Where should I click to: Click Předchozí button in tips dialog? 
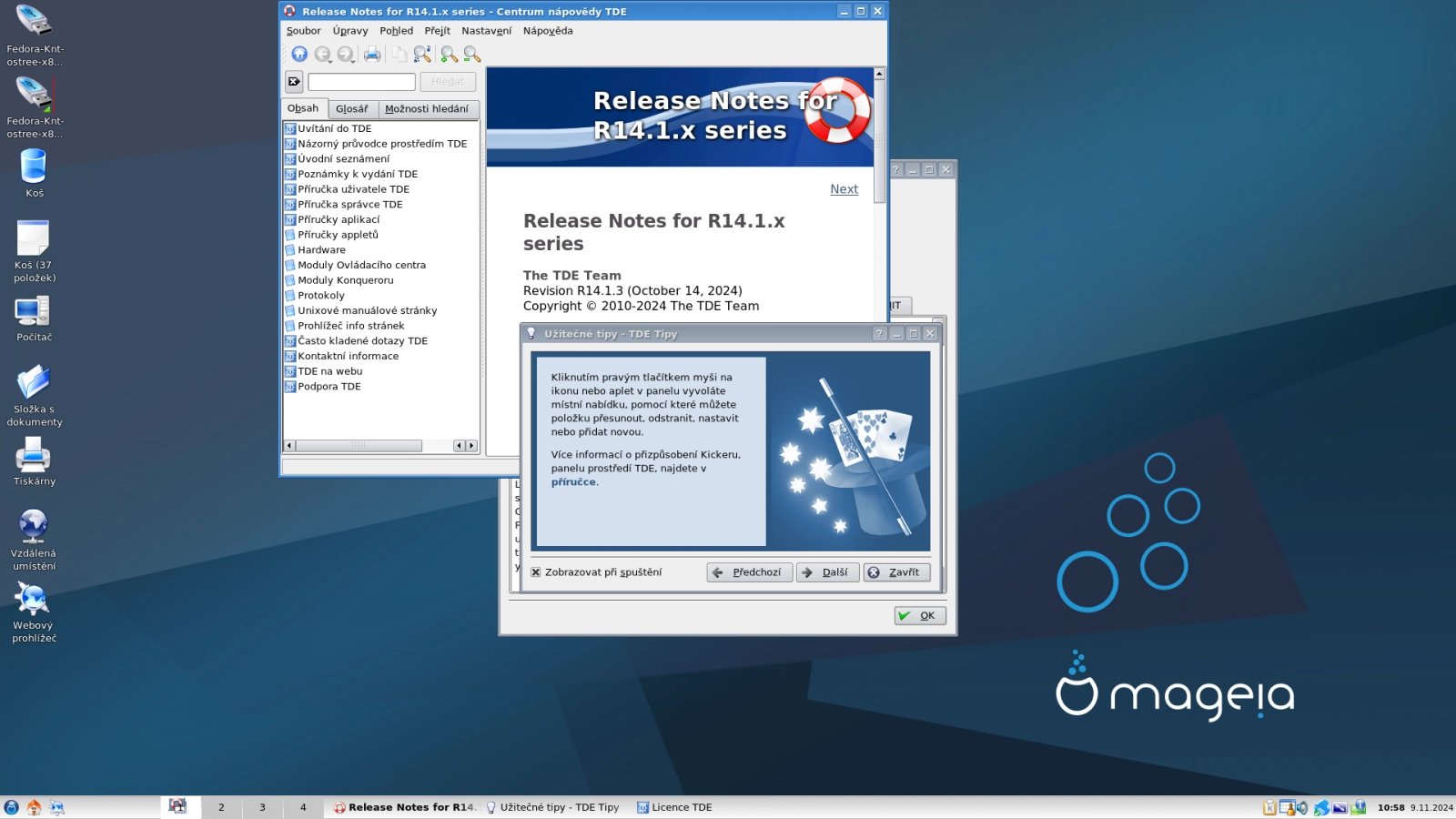(x=749, y=572)
